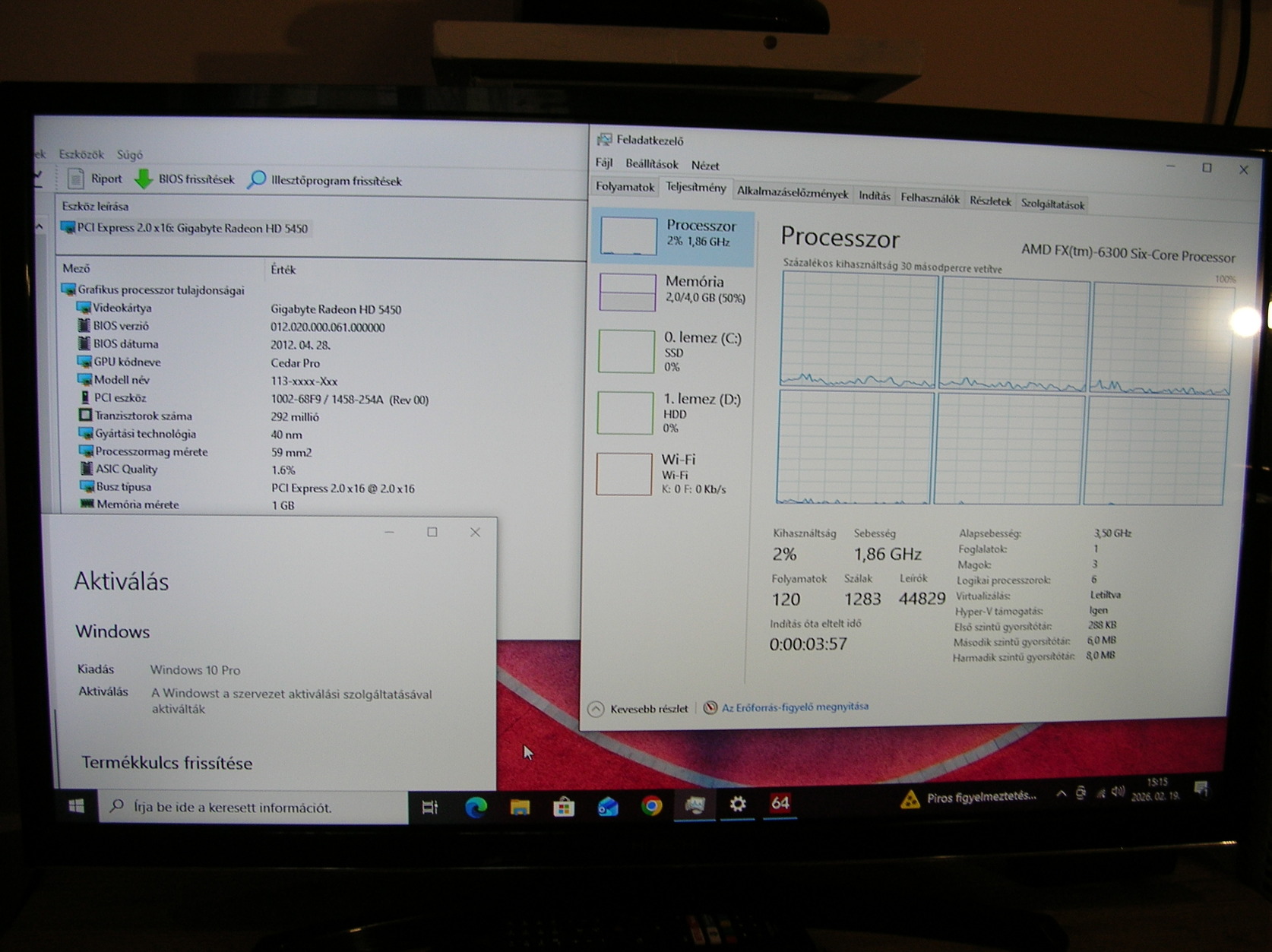Open the Beállítások menu in Feladatkezelő

pos(652,164)
